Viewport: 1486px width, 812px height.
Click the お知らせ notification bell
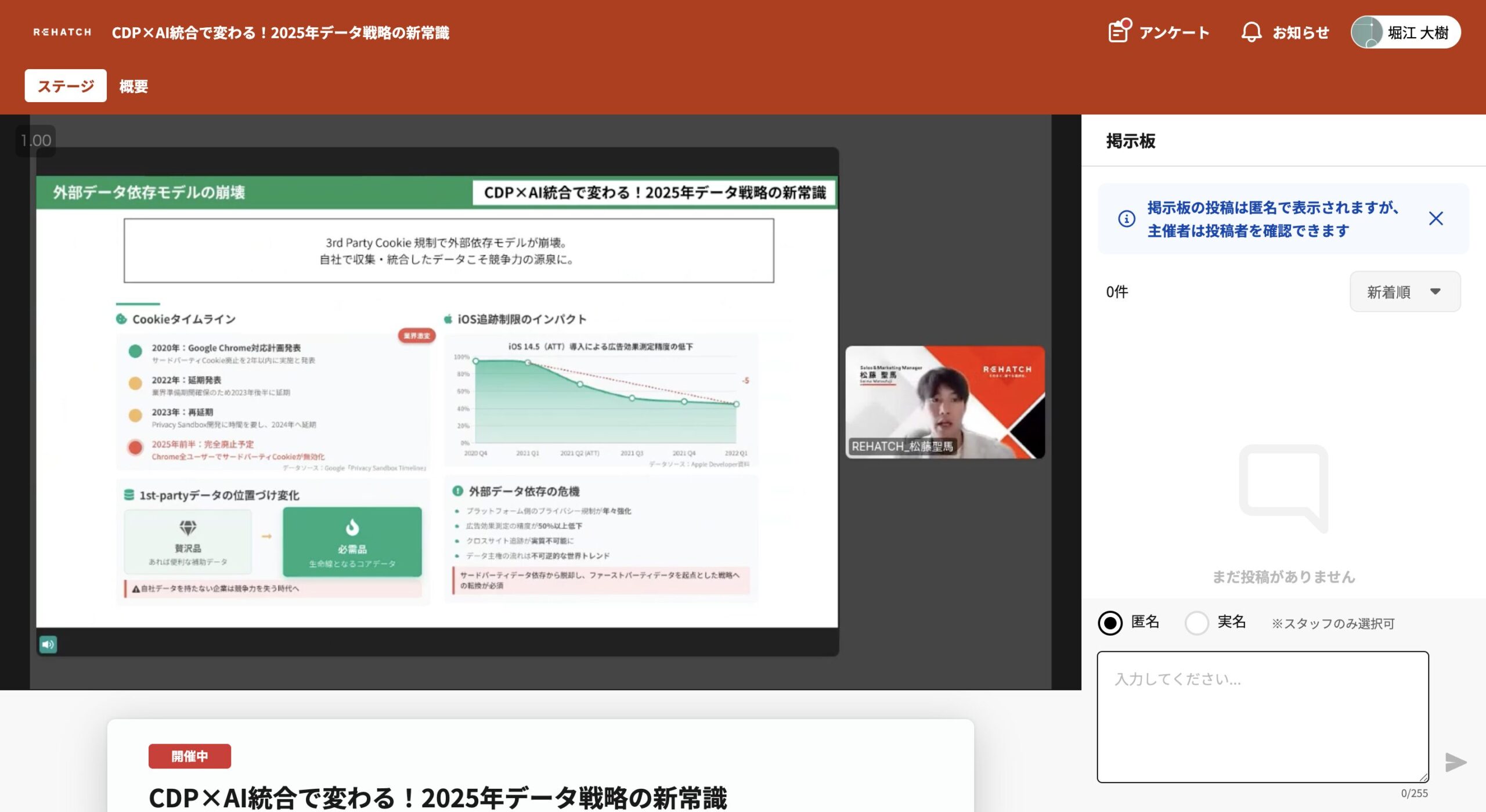pyautogui.click(x=1251, y=32)
